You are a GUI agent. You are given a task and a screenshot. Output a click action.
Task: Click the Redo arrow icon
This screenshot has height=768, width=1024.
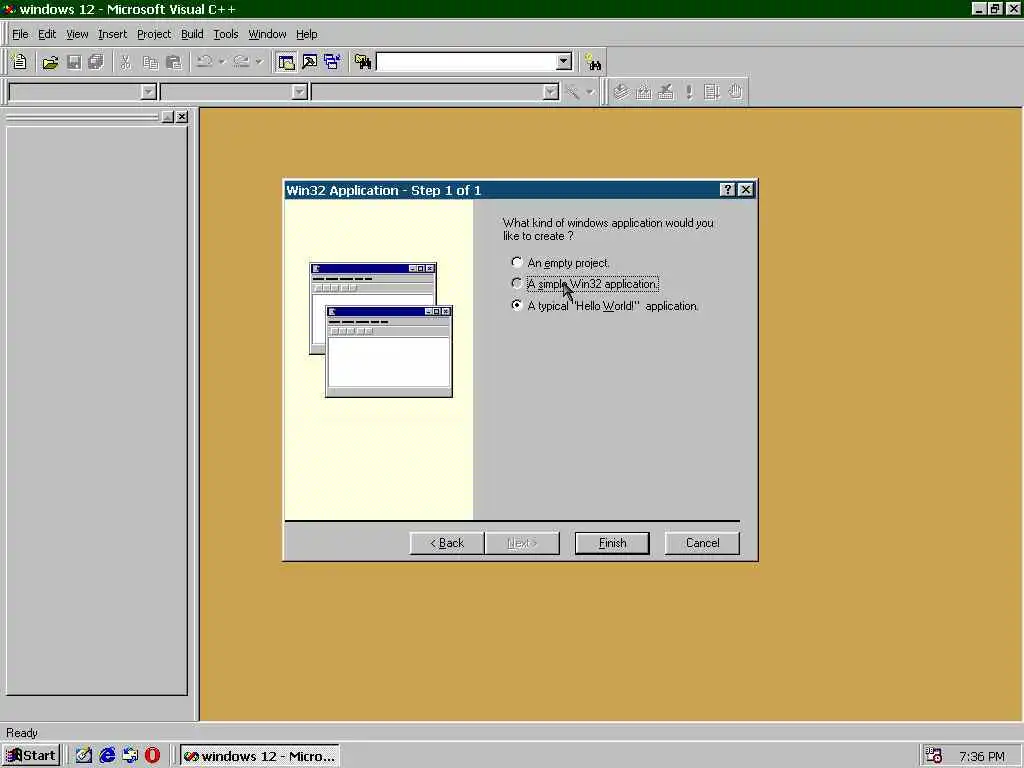point(241,62)
